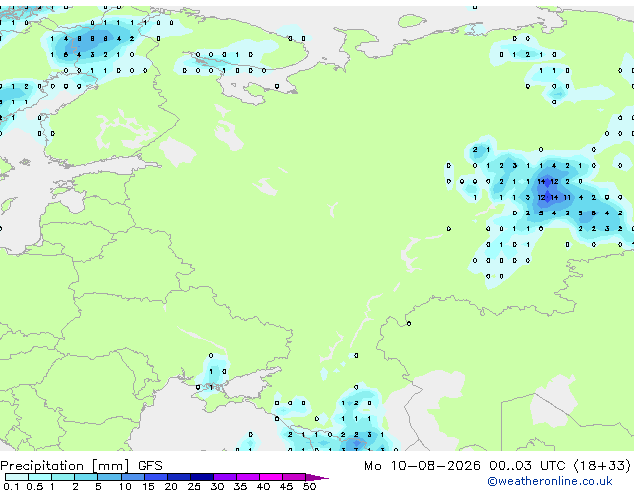The width and height of the screenshot is (634, 490).
Task: Click the GFS model label
Action: click(x=150, y=466)
